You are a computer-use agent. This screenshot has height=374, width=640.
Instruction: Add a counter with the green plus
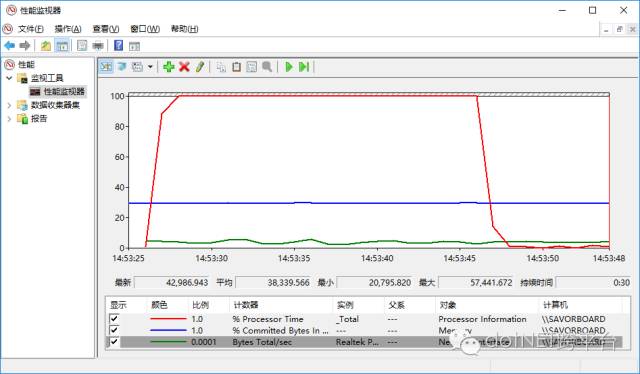coord(169,67)
